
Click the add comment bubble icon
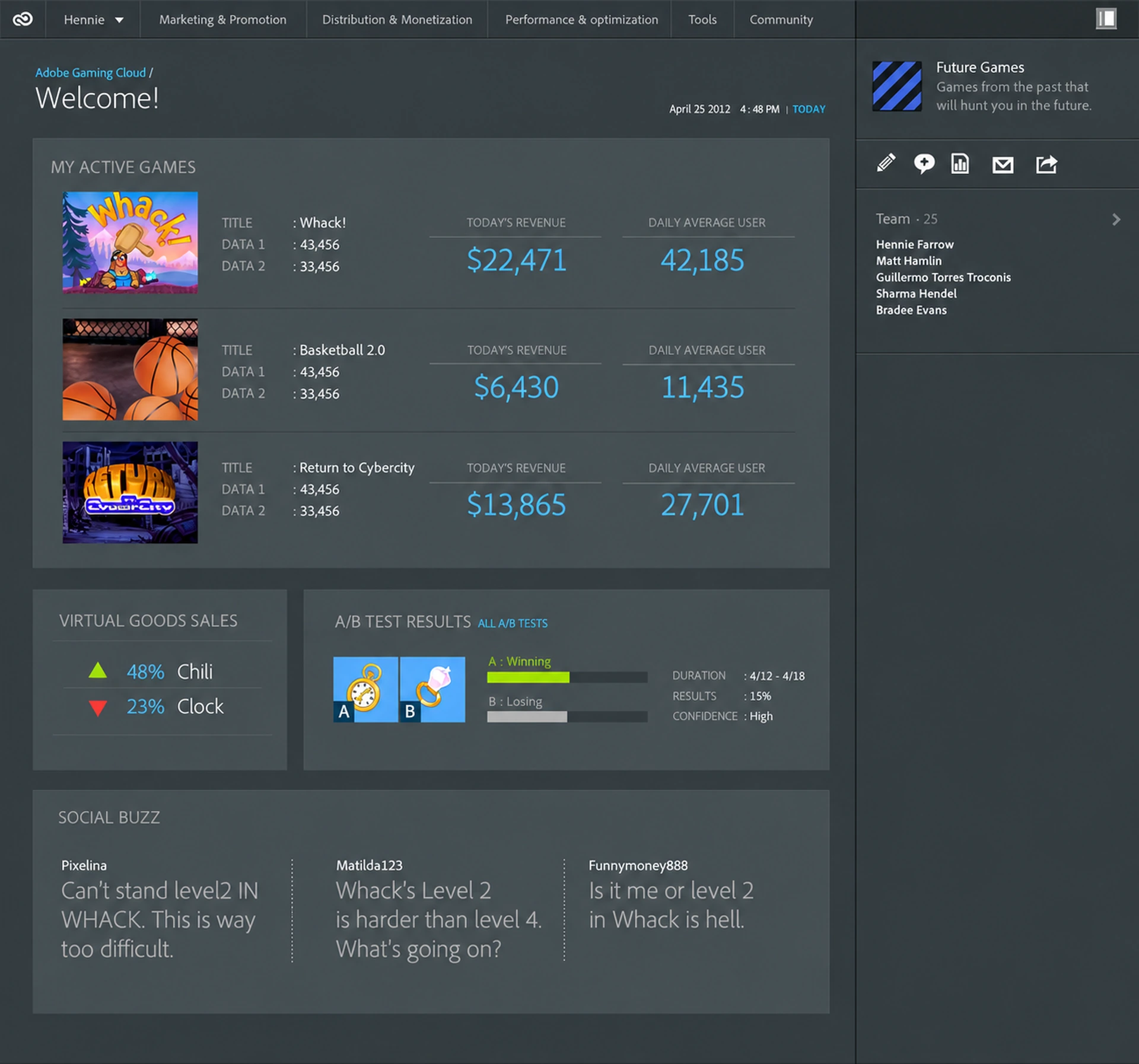[x=924, y=164]
